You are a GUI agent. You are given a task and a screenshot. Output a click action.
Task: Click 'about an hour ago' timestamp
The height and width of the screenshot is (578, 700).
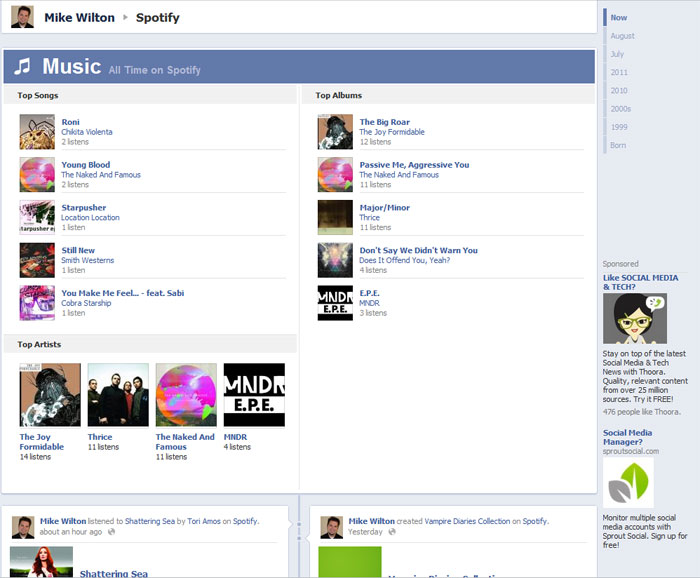[x=71, y=532]
